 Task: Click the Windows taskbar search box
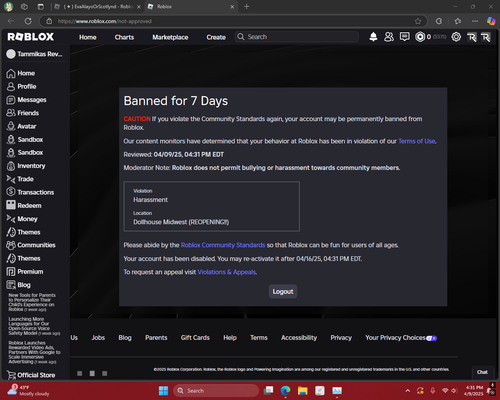pos(216,390)
